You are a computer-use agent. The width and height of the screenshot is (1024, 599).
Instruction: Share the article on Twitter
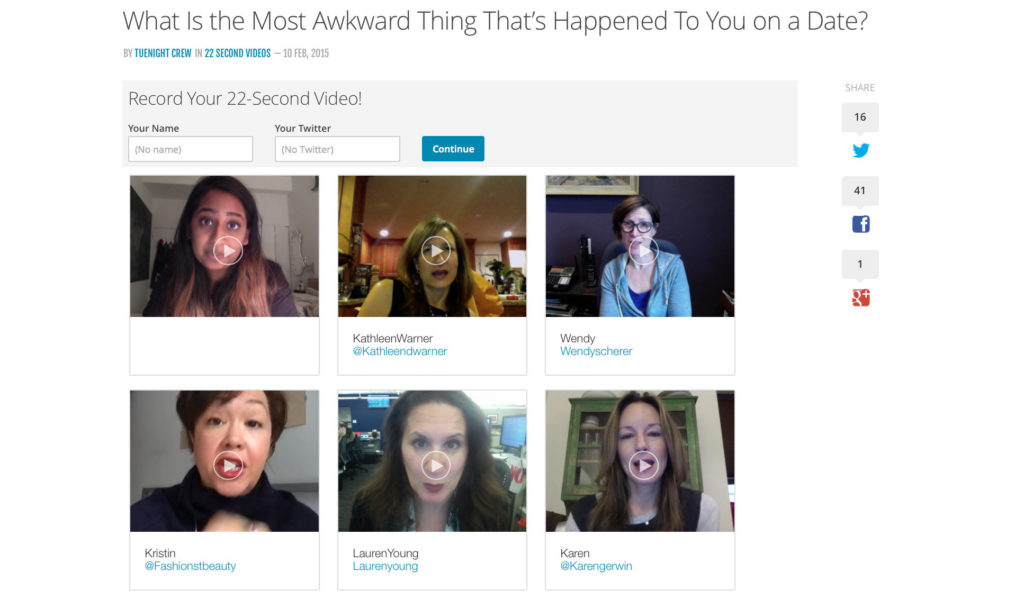(860, 150)
